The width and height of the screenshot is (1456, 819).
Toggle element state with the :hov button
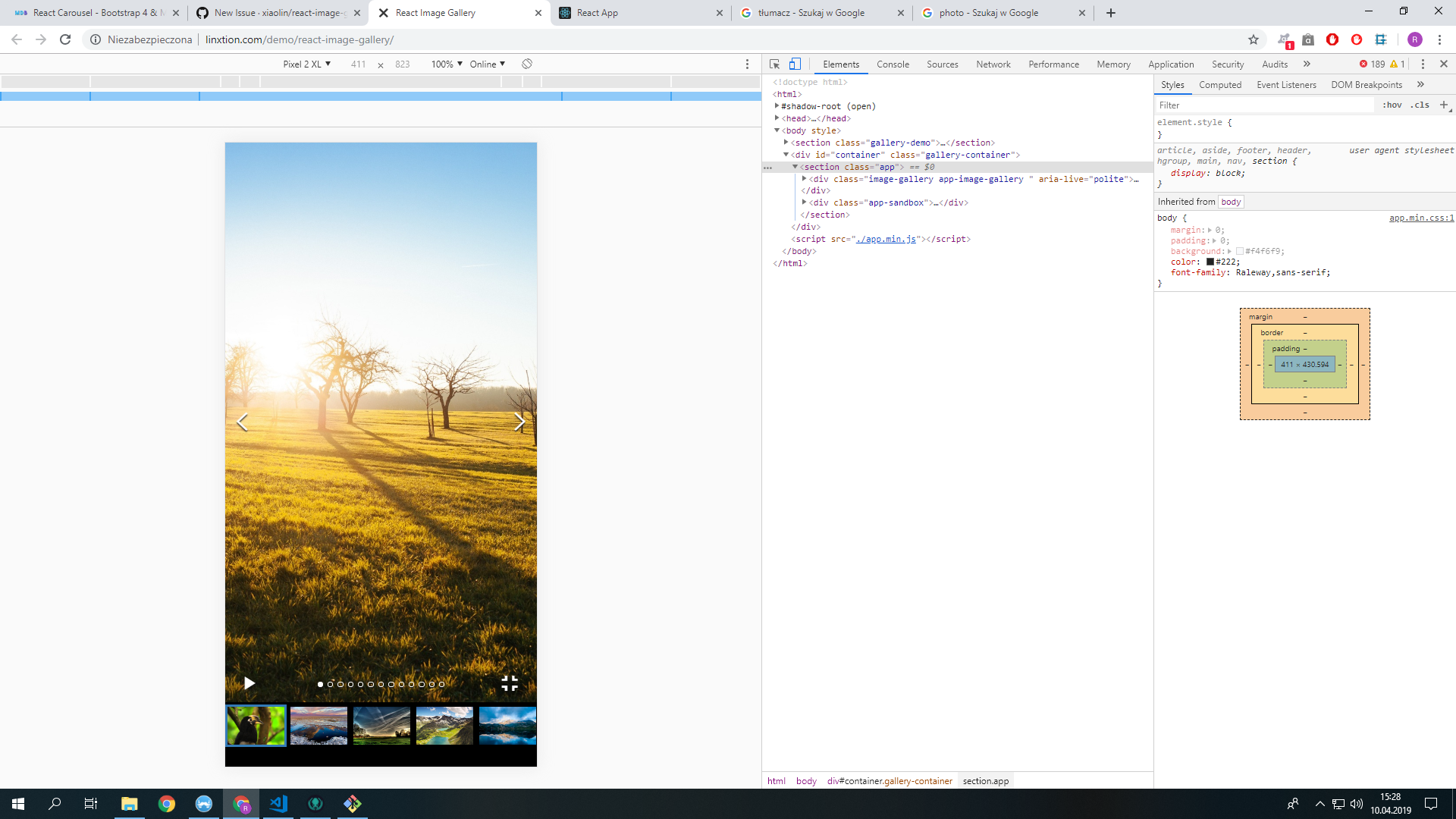coord(1394,105)
